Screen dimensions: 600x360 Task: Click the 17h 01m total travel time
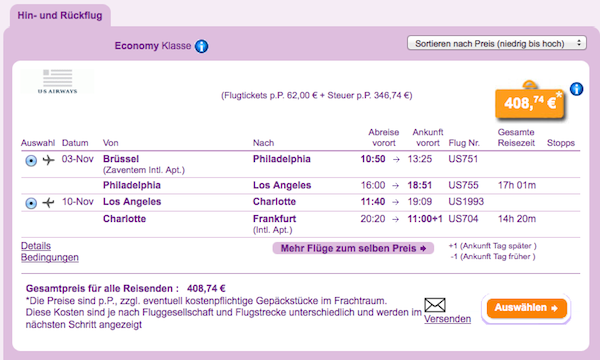tap(517, 185)
